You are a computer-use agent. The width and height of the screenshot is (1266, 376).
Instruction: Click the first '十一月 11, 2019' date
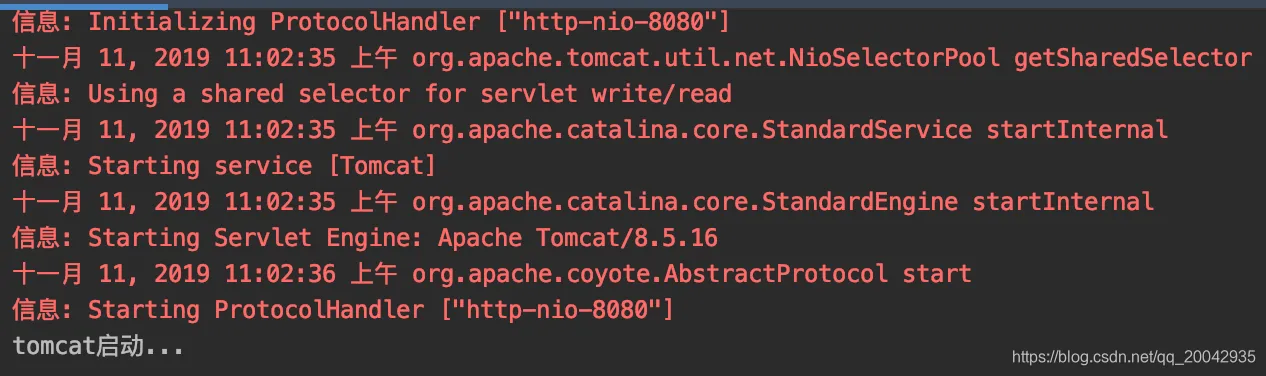(113, 57)
